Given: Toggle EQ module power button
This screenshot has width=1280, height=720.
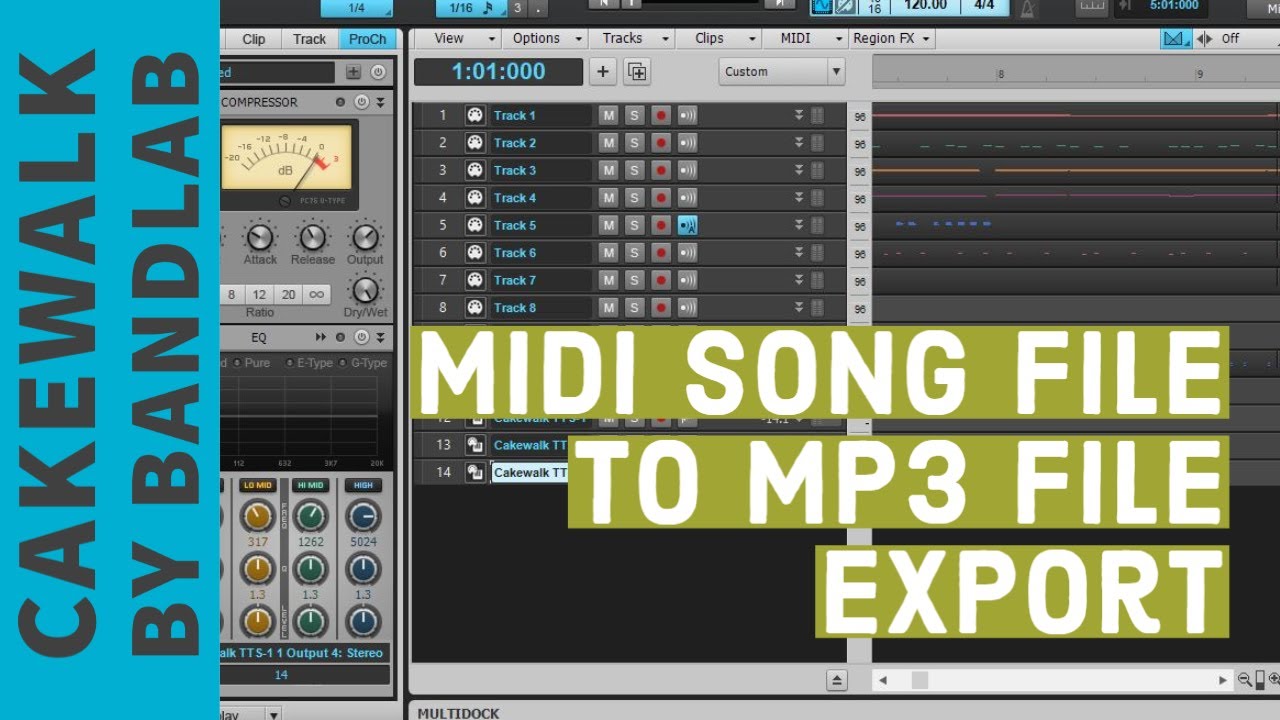Looking at the screenshot, I should pos(361,337).
